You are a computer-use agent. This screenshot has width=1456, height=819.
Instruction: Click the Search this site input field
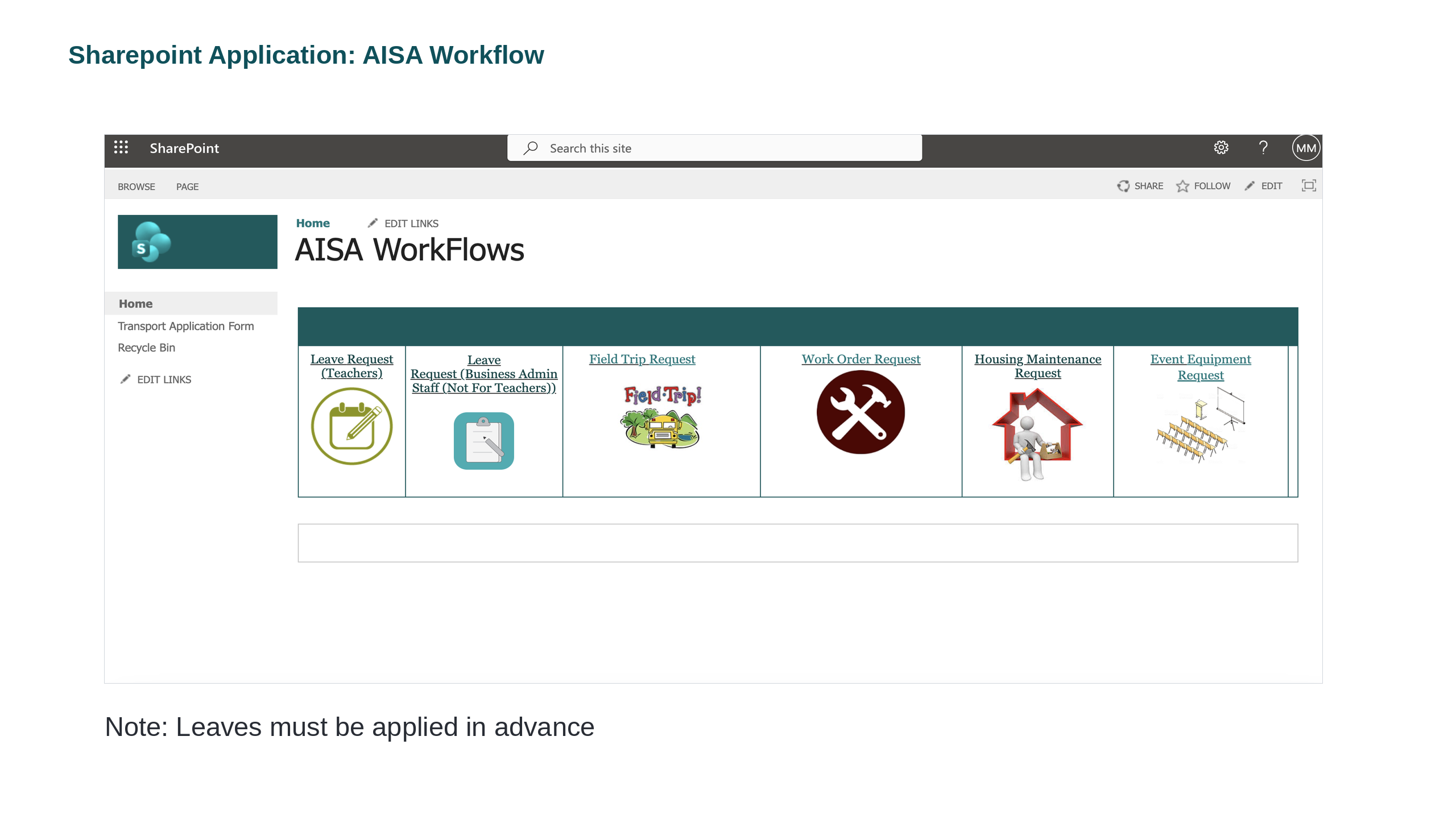point(714,148)
